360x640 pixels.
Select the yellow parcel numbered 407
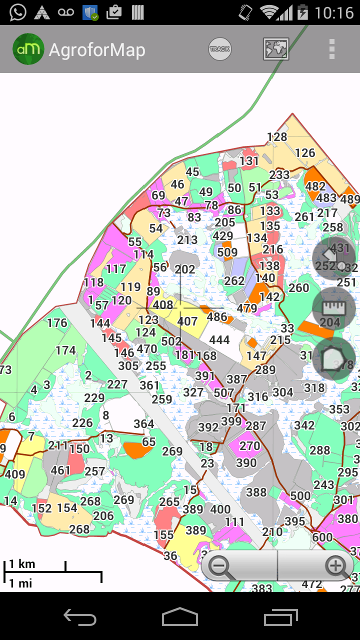(188, 321)
